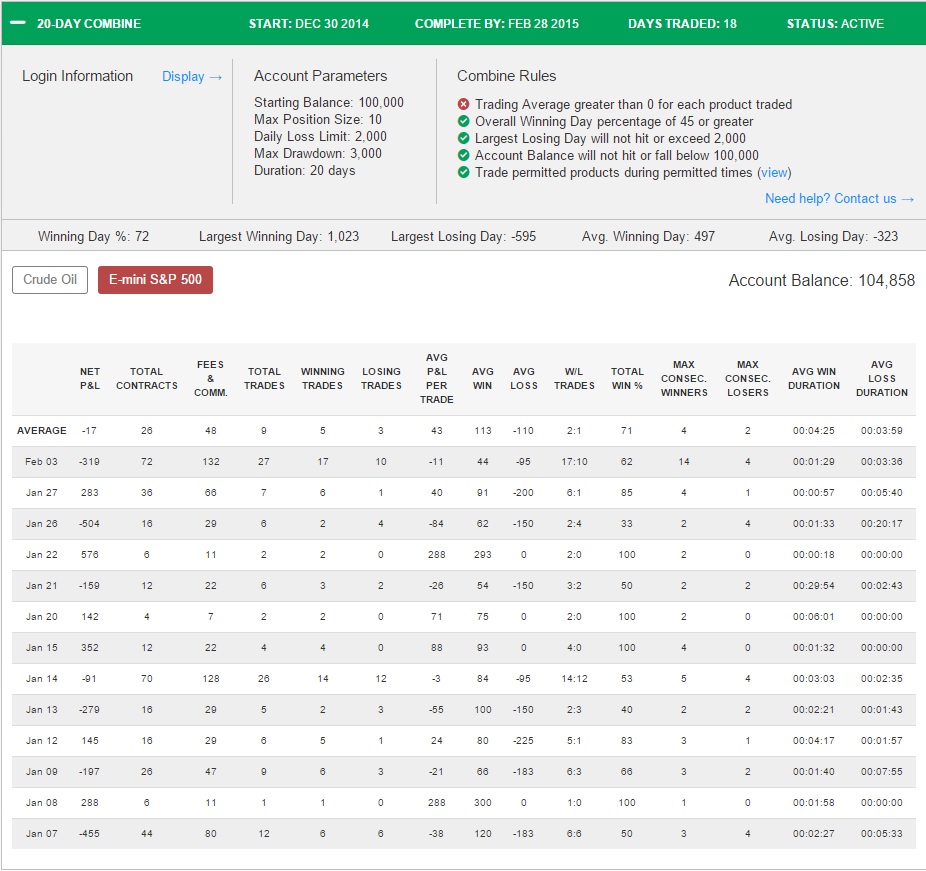
Task: Select the Jan 07 row date
Action: coord(41,834)
